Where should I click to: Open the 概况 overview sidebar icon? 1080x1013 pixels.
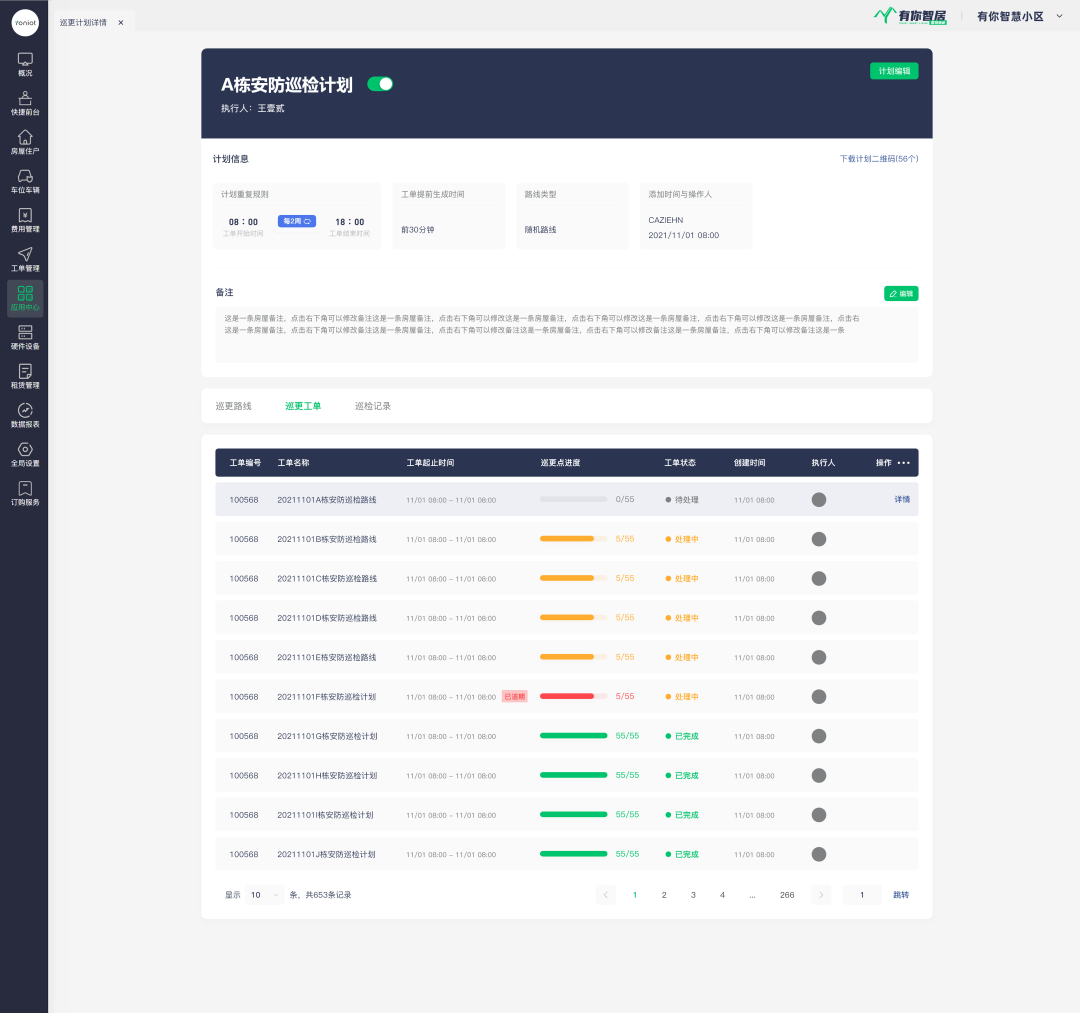[25, 64]
